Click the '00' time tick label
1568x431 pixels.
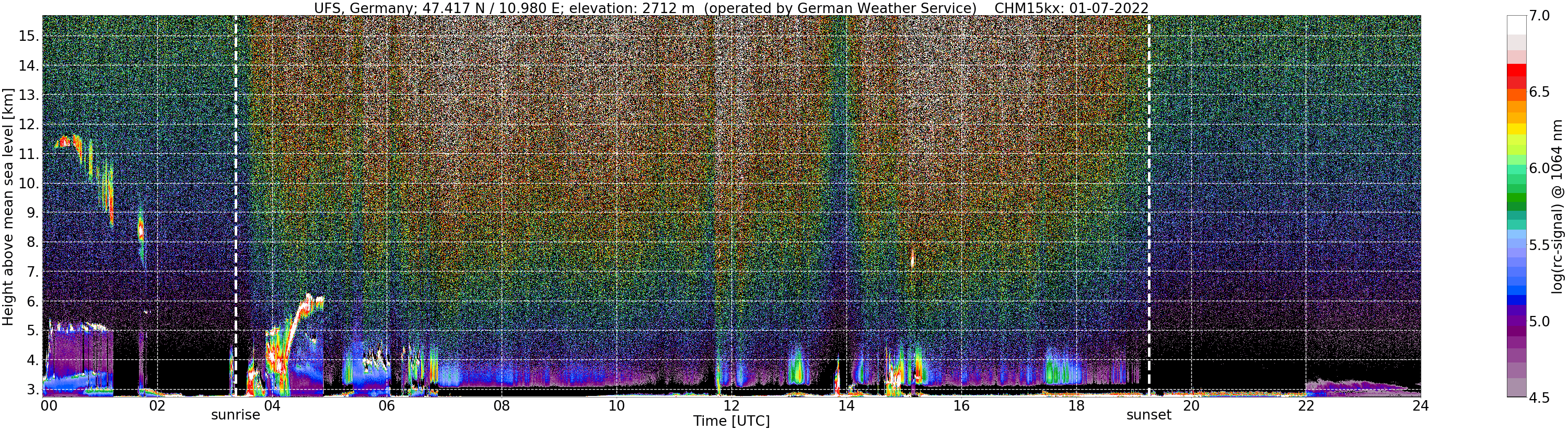pyautogui.click(x=49, y=406)
